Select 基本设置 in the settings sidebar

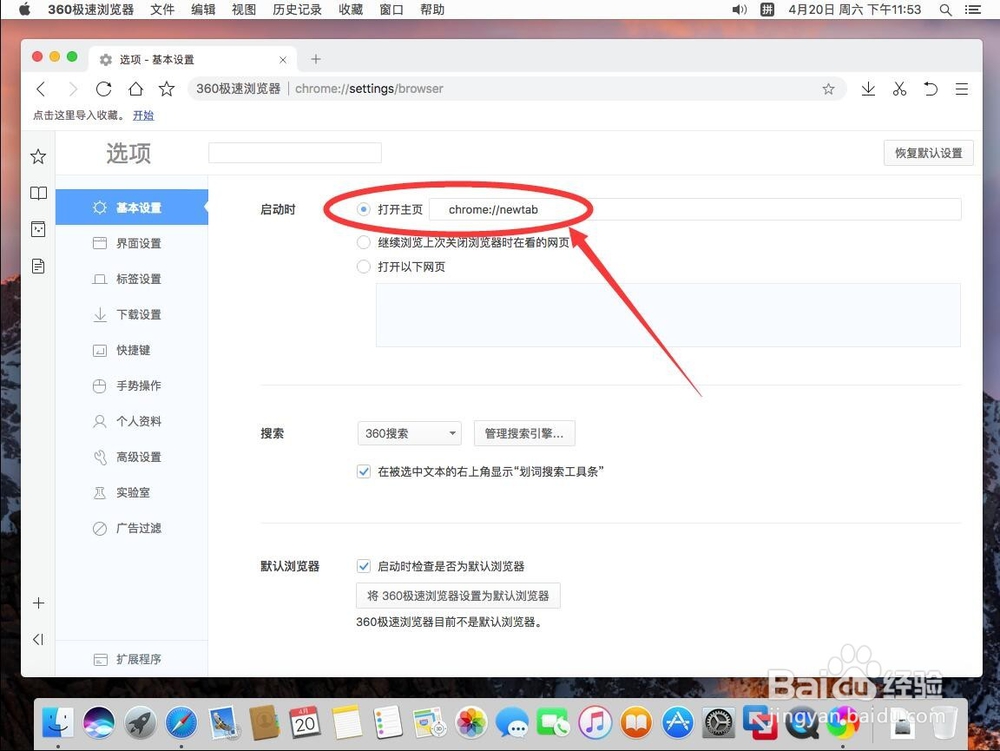point(131,207)
